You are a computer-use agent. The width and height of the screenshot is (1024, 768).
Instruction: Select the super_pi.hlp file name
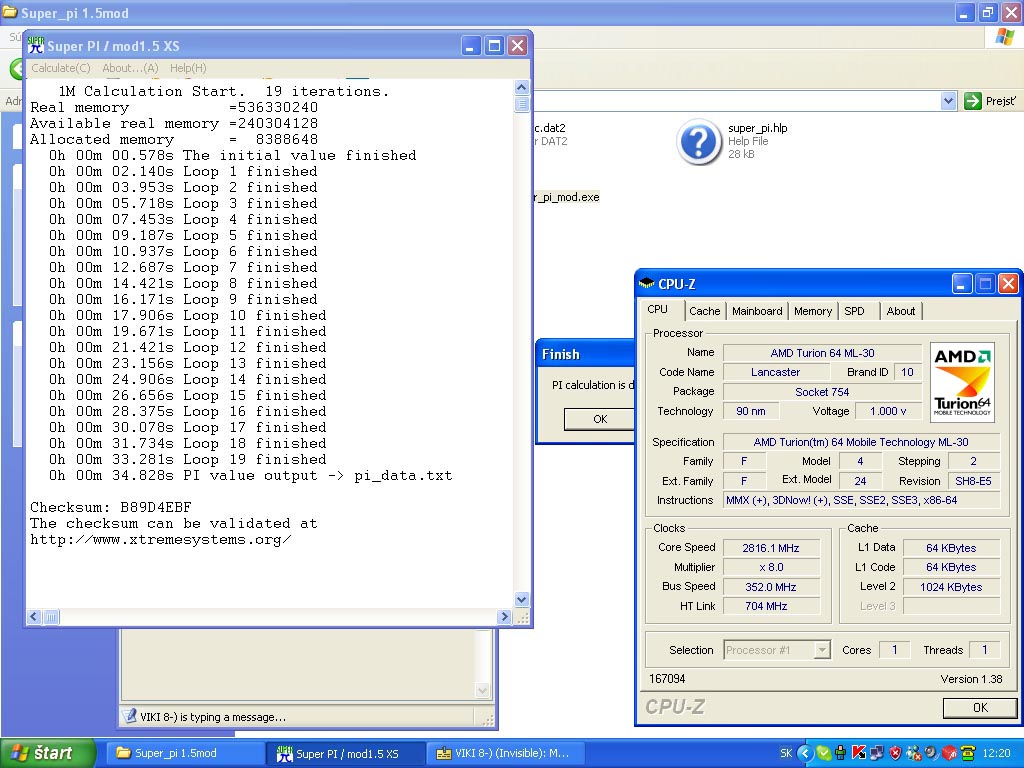(x=758, y=128)
